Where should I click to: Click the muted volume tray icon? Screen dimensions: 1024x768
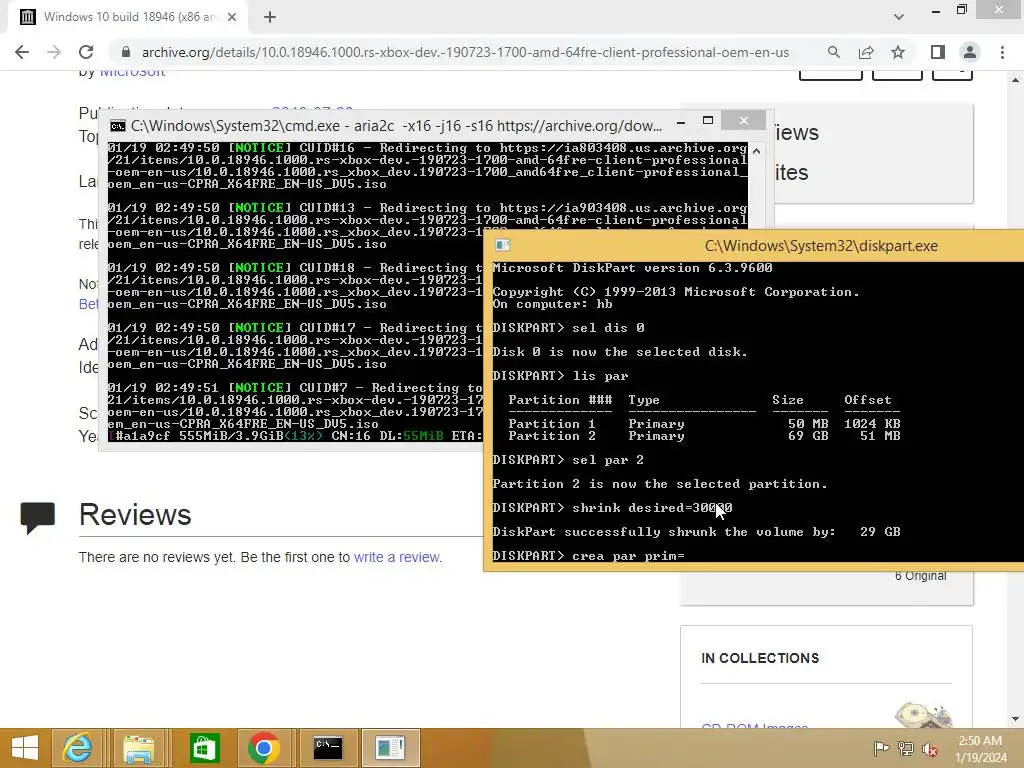[929, 748]
